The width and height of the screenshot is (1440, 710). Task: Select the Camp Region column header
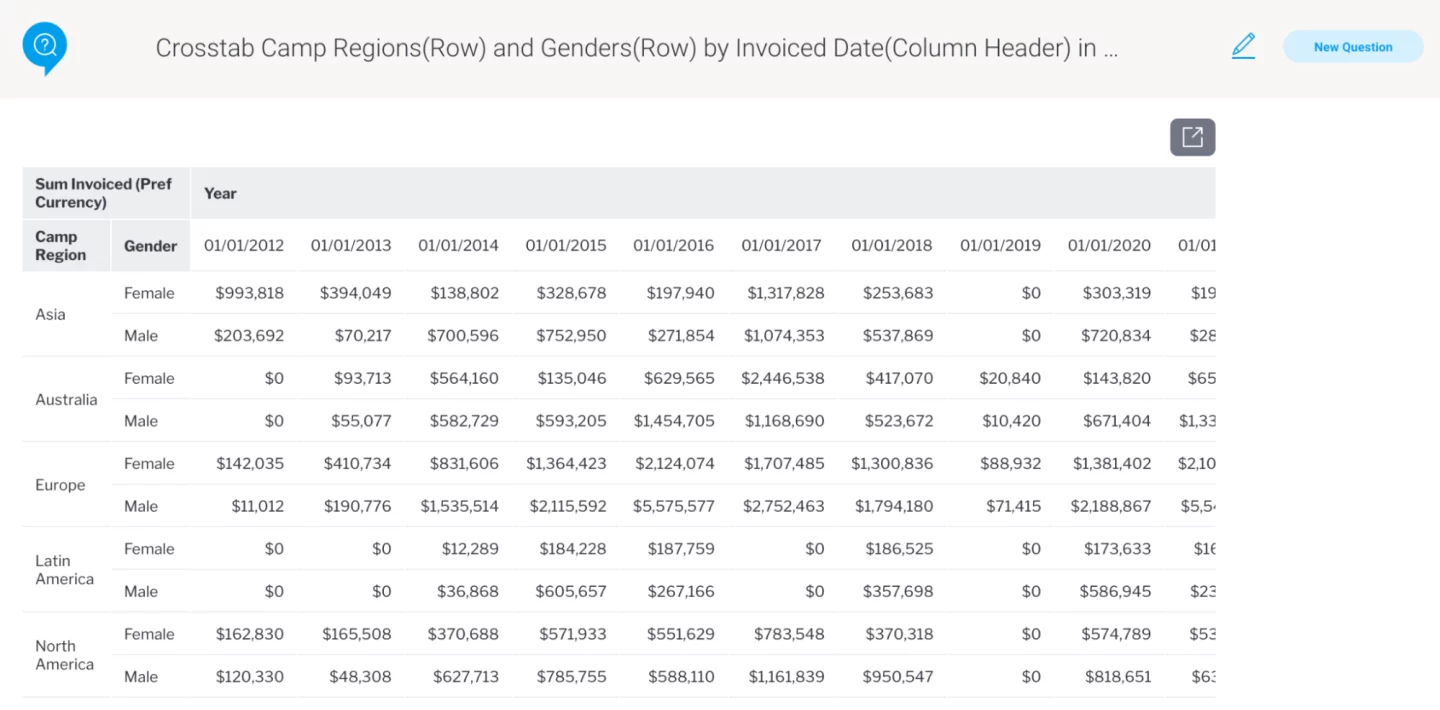(x=61, y=246)
